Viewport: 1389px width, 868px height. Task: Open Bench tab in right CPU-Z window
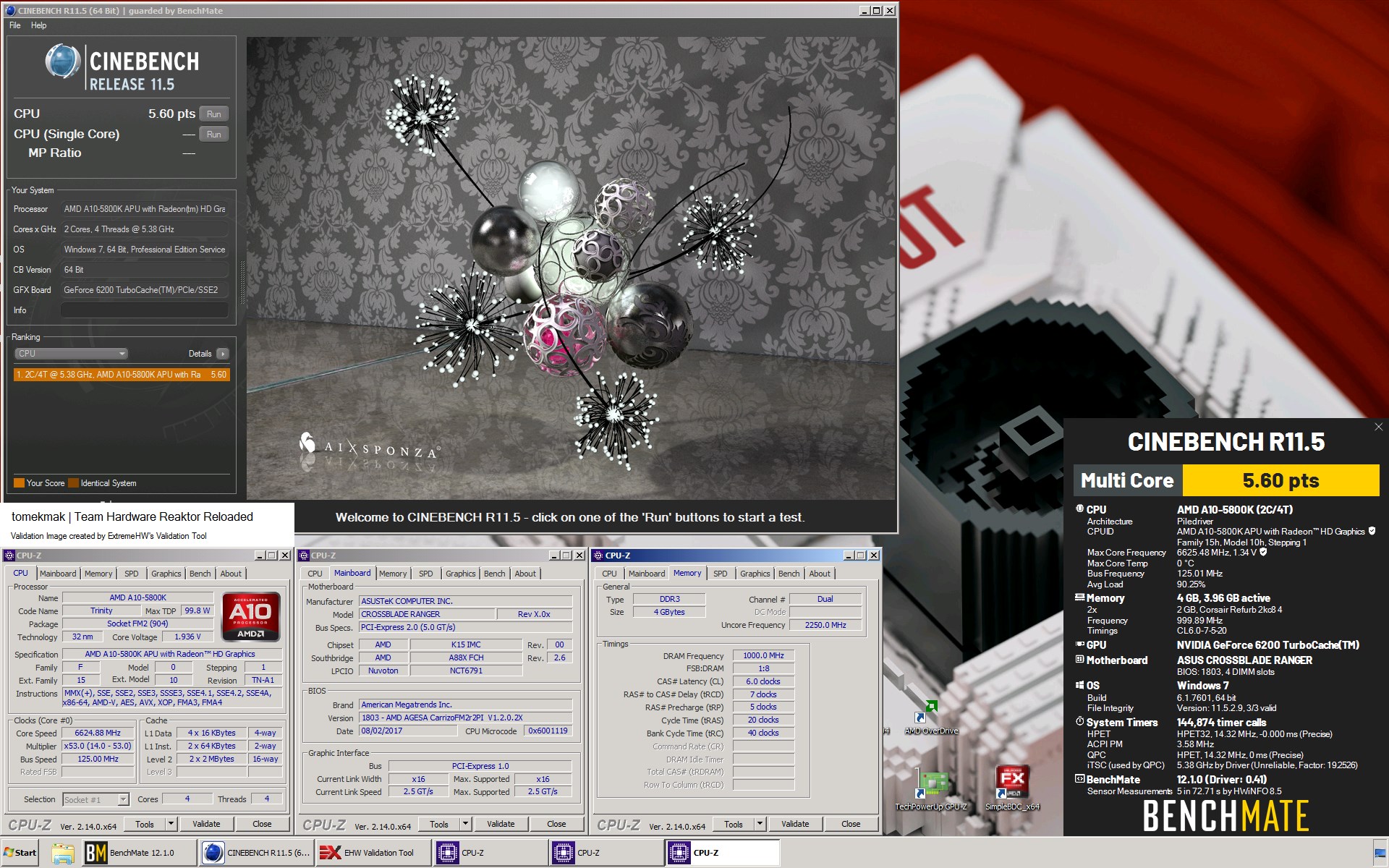pos(789,574)
